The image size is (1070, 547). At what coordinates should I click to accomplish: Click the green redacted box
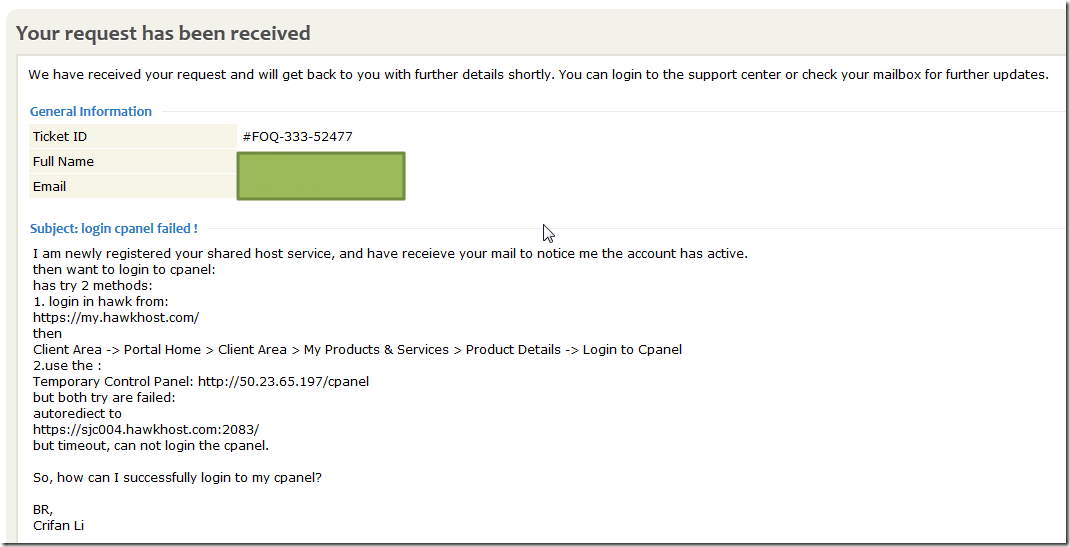[x=321, y=175]
